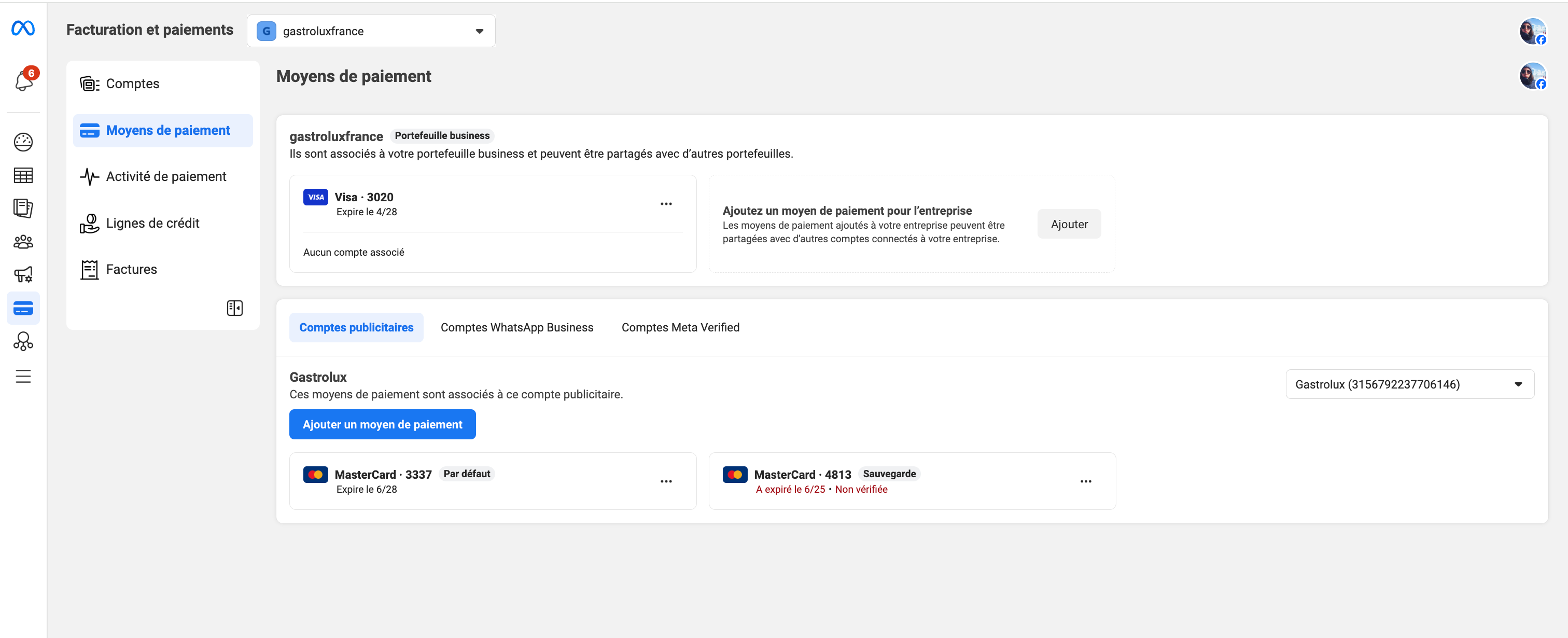
Task: Click 'A expiré le 6/25' warning text
Action: (790, 490)
